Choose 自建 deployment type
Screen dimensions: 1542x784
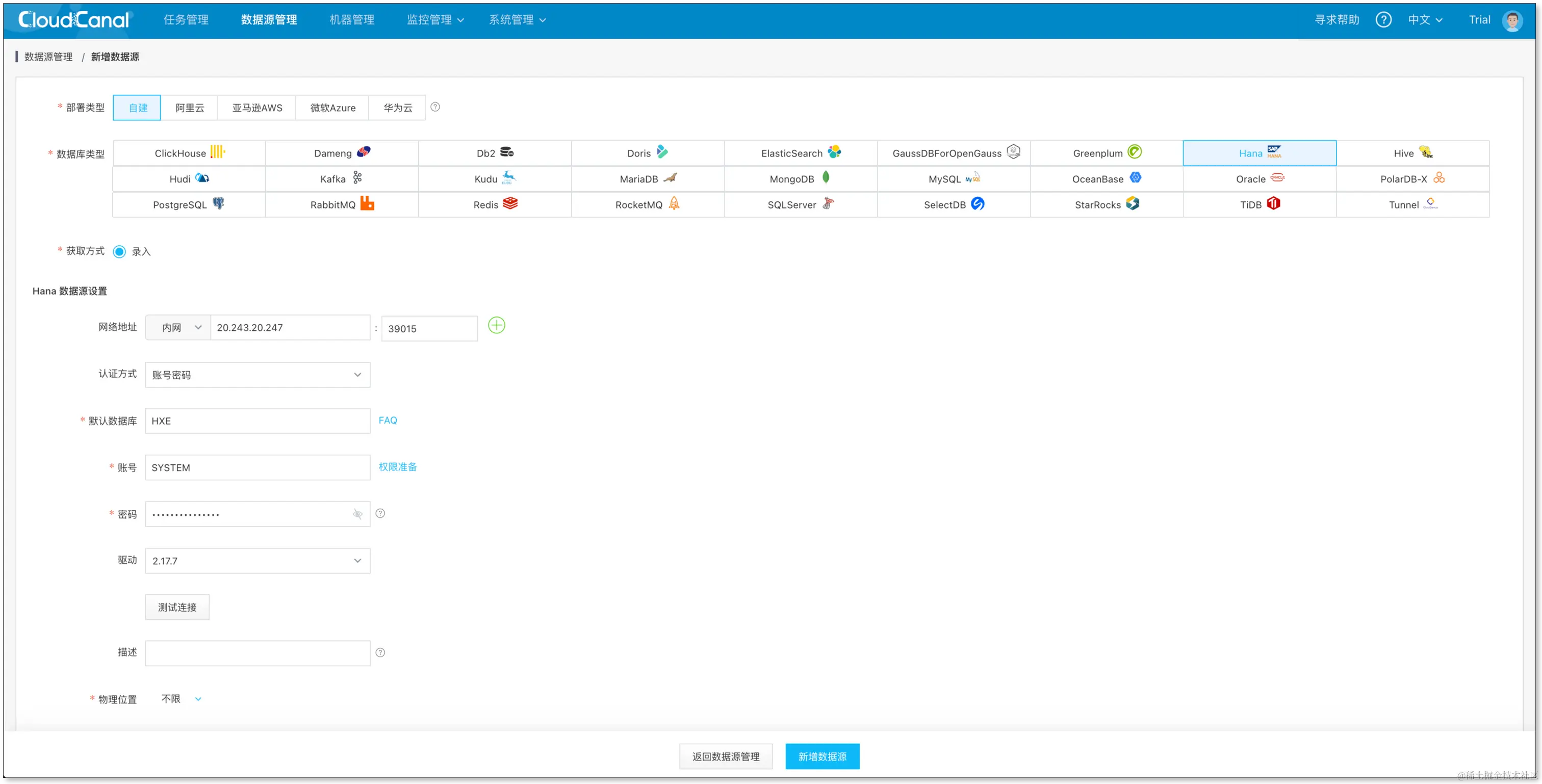pos(137,108)
